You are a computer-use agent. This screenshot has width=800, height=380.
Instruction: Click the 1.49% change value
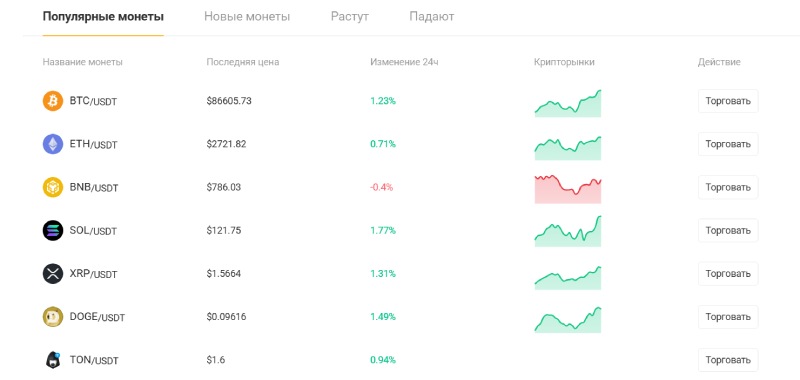[x=383, y=317]
